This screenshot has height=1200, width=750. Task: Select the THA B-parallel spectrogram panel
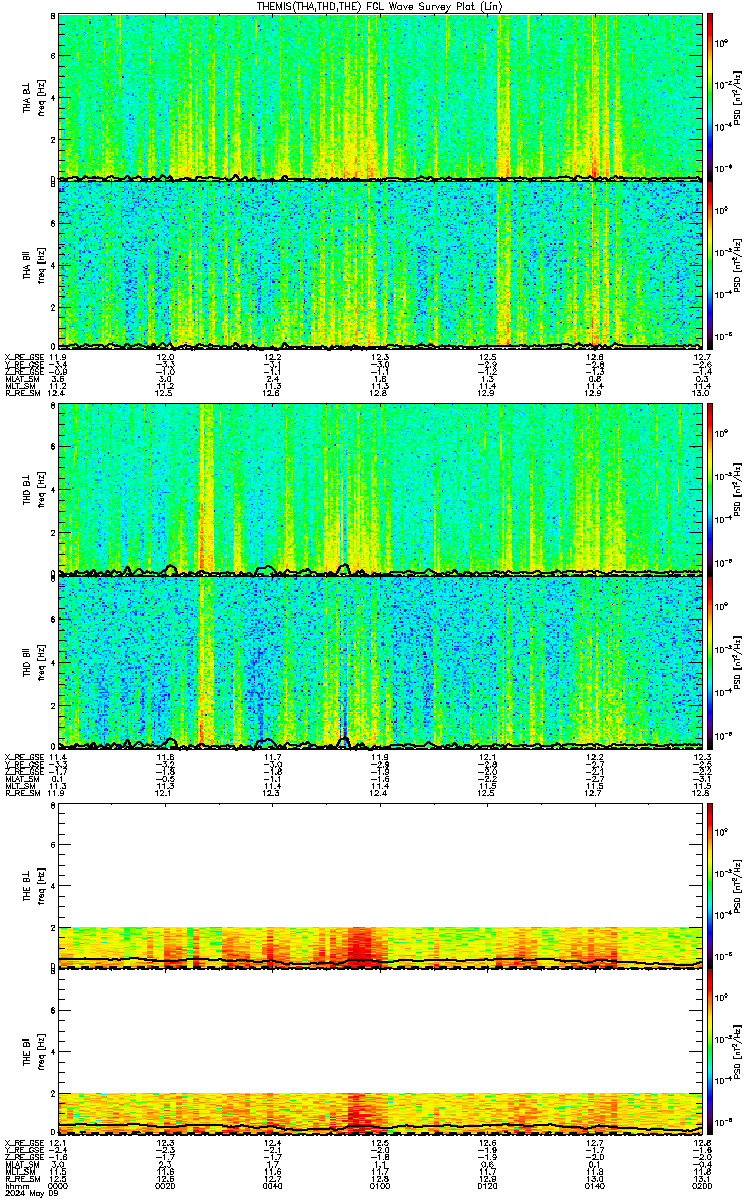tap(380, 264)
